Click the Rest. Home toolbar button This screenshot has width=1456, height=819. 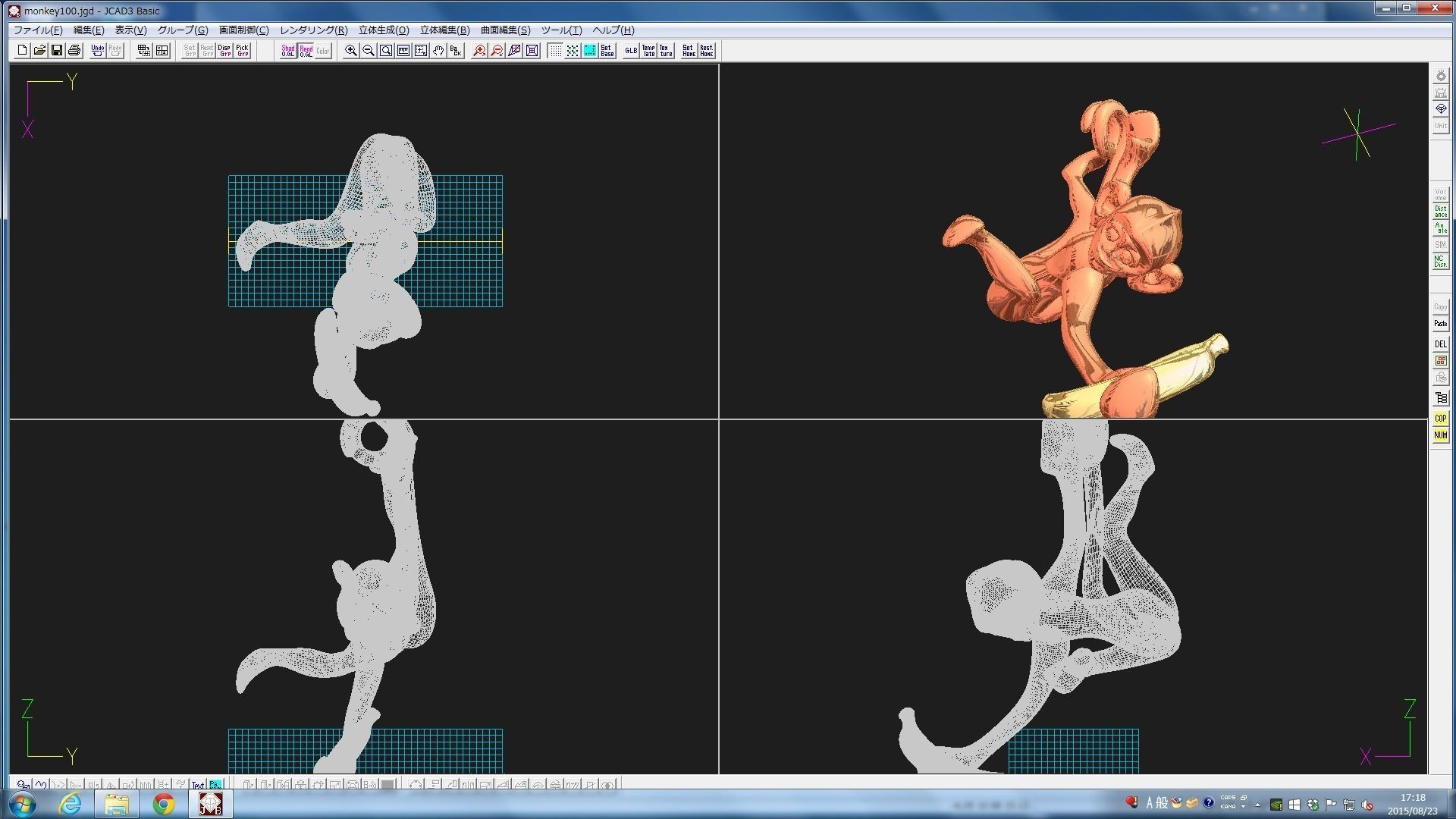[706, 51]
